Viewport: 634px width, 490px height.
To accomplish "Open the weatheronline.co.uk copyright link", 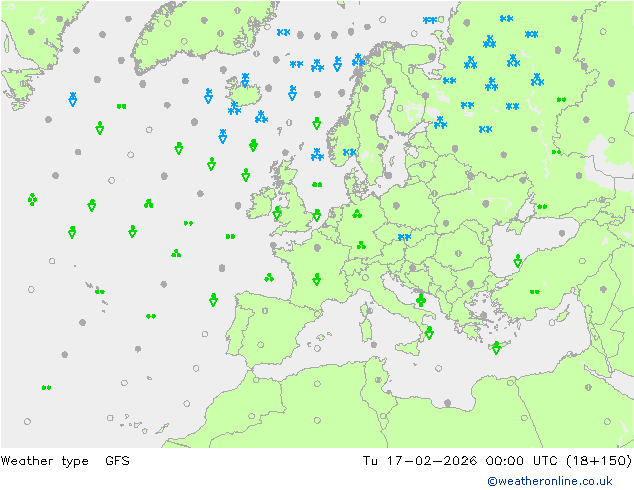I will [549, 481].
